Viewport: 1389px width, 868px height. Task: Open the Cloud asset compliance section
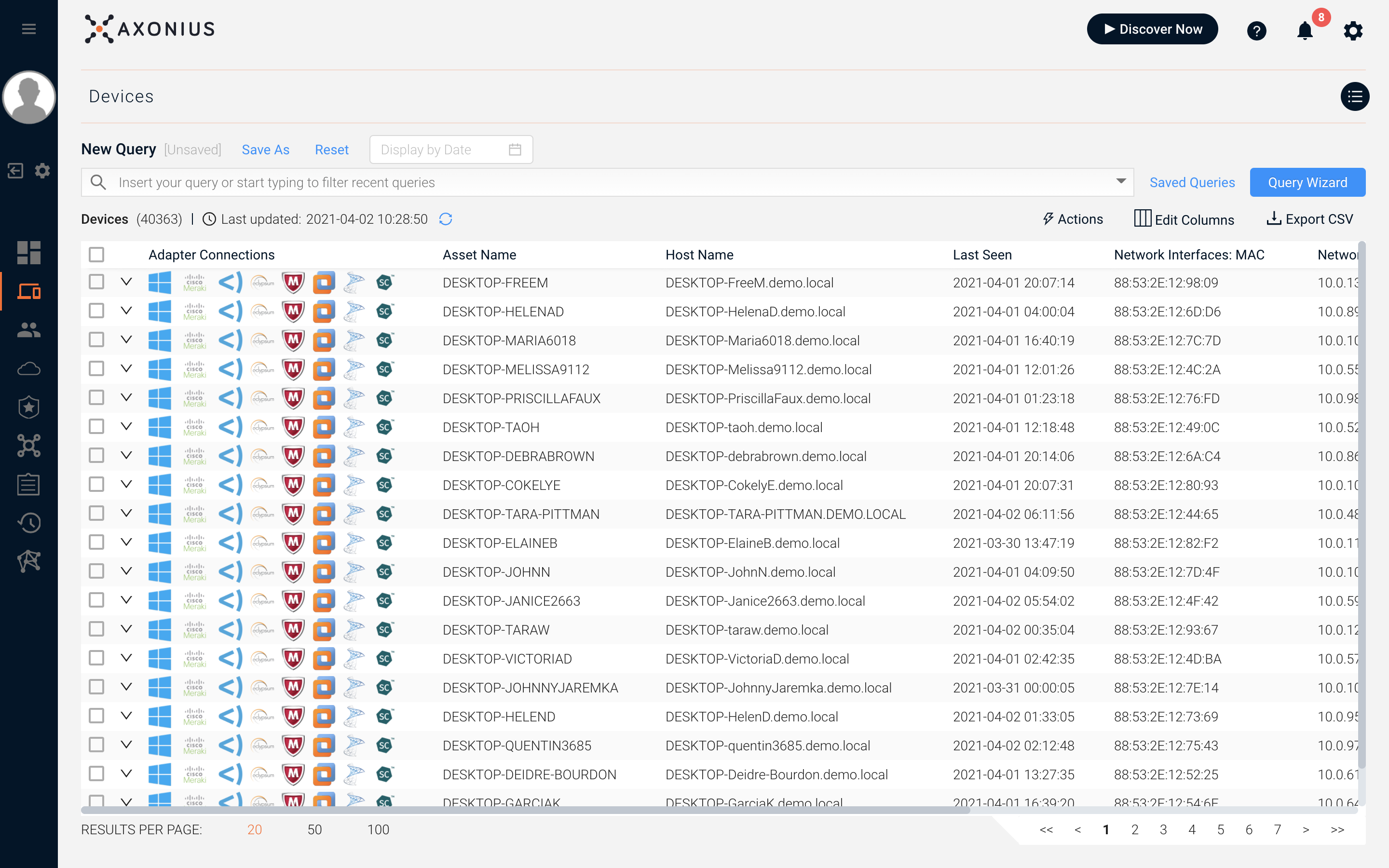pyautogui.click(x=29, y=369)
